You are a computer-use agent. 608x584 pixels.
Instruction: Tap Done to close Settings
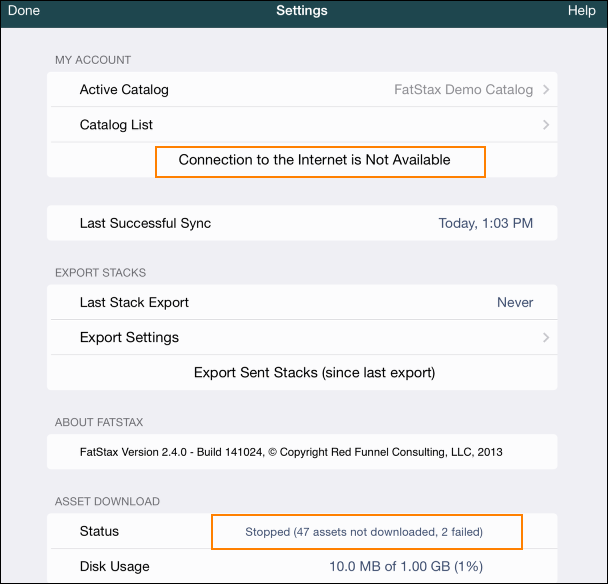24,10
